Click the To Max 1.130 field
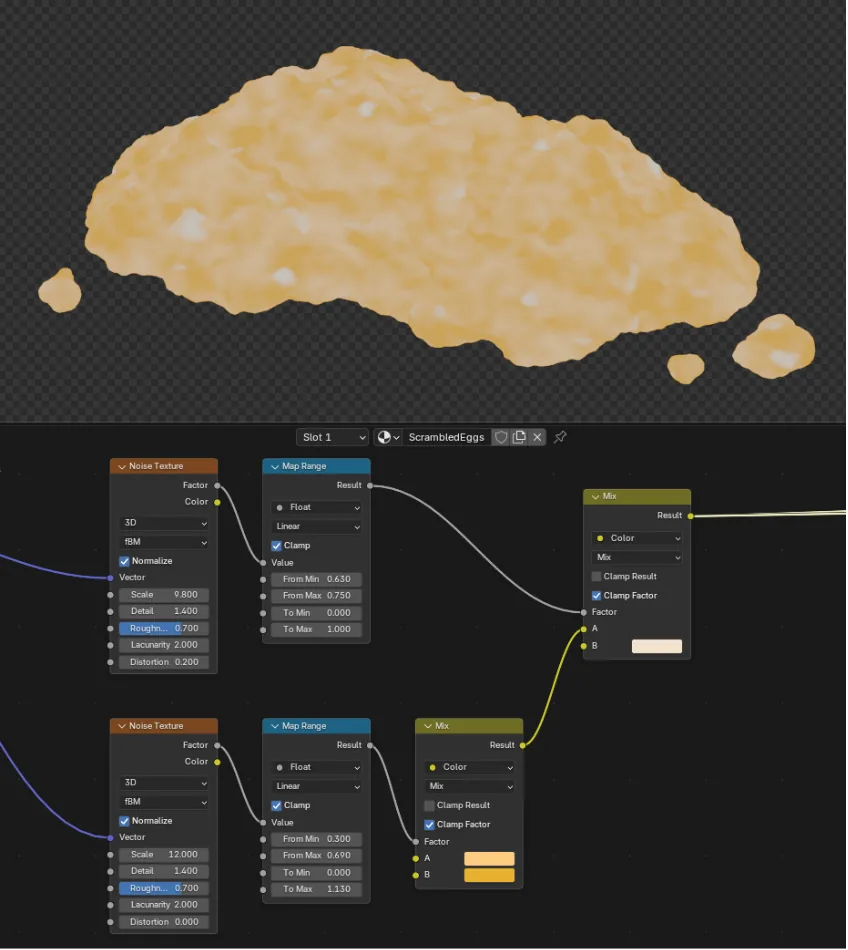This screenshot has width=848, height=950. [317, 890]
